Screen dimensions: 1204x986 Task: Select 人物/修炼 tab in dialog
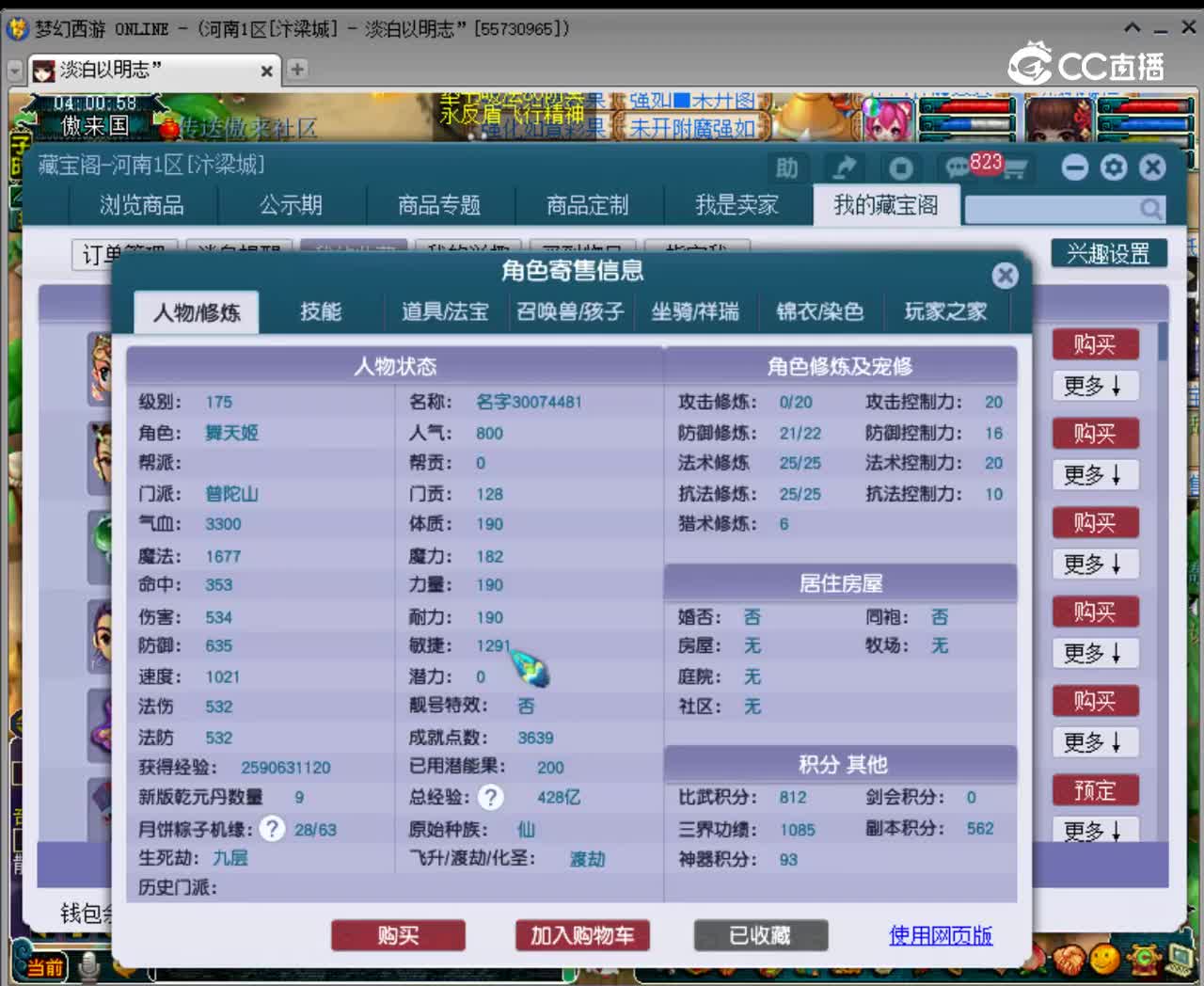pyautogui.click(x=197, y=312)
